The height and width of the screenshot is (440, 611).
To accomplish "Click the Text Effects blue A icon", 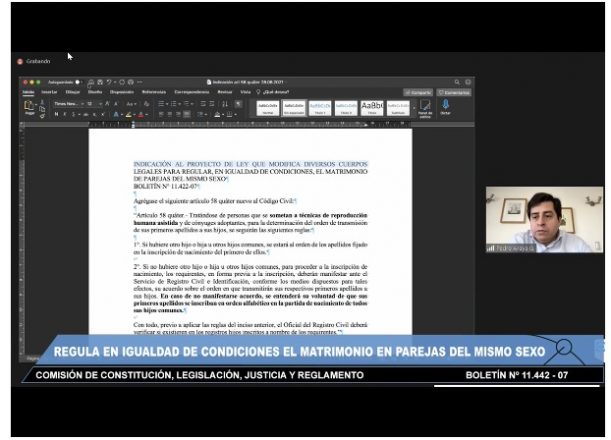I will (x=116, y=114).
